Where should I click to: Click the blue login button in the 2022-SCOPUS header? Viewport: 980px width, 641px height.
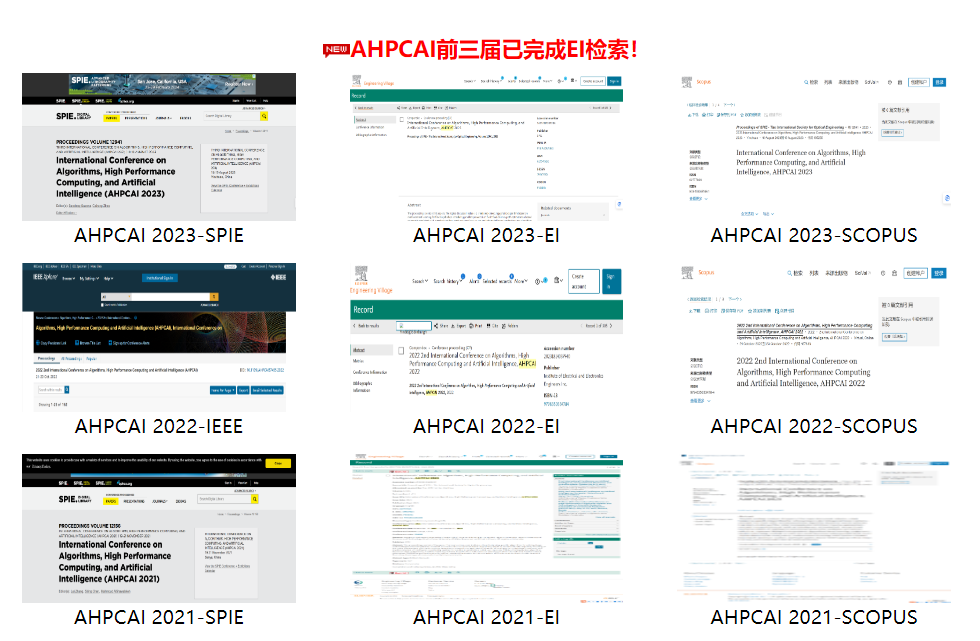(939, 273)
